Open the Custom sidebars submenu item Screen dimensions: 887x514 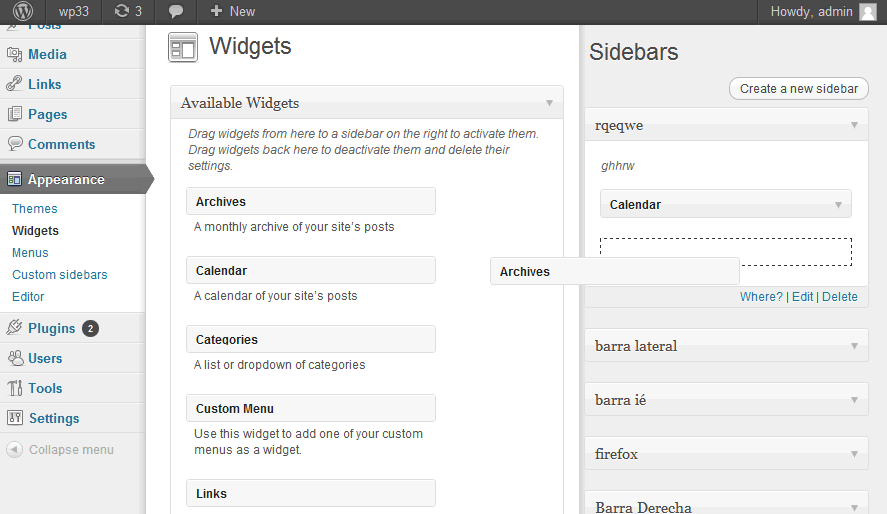pyautogui.click(x=59, y=275)
